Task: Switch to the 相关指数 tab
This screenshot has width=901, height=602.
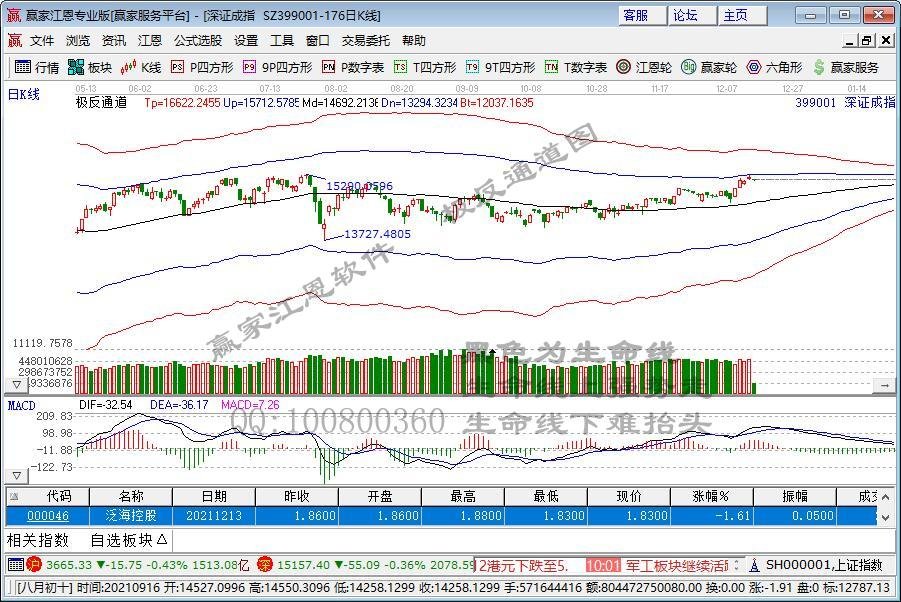Action: (38, 540)
